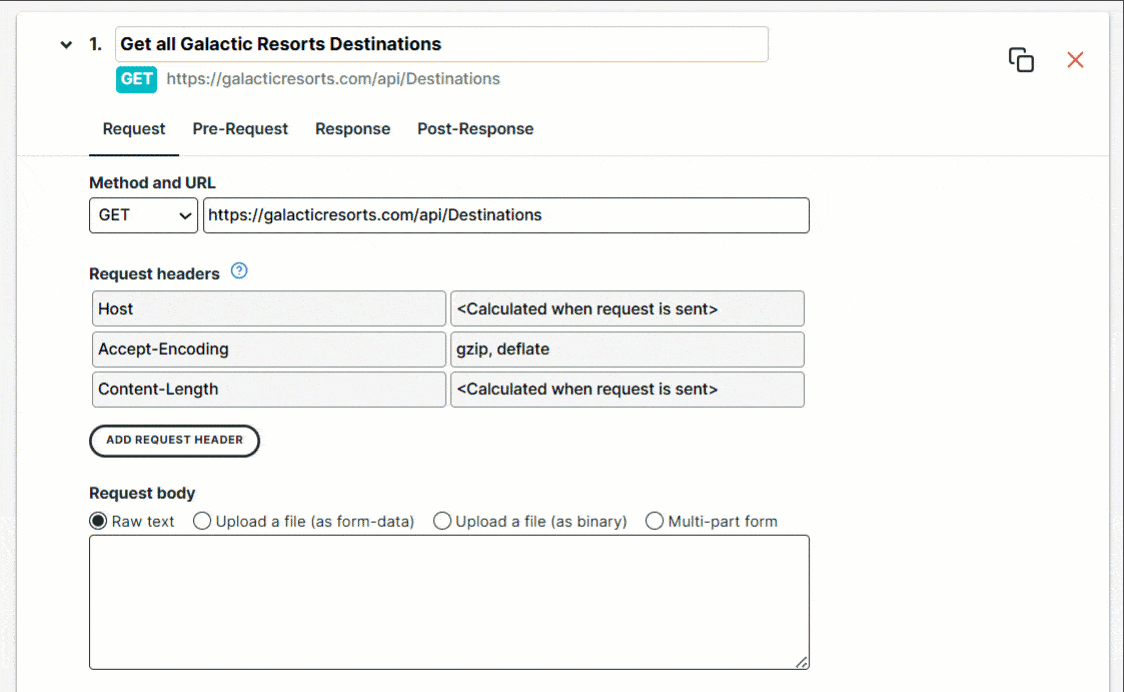The image size is (1124, 692).
Task: Open request headers help tooltip
Action: (x=239, y=270)
